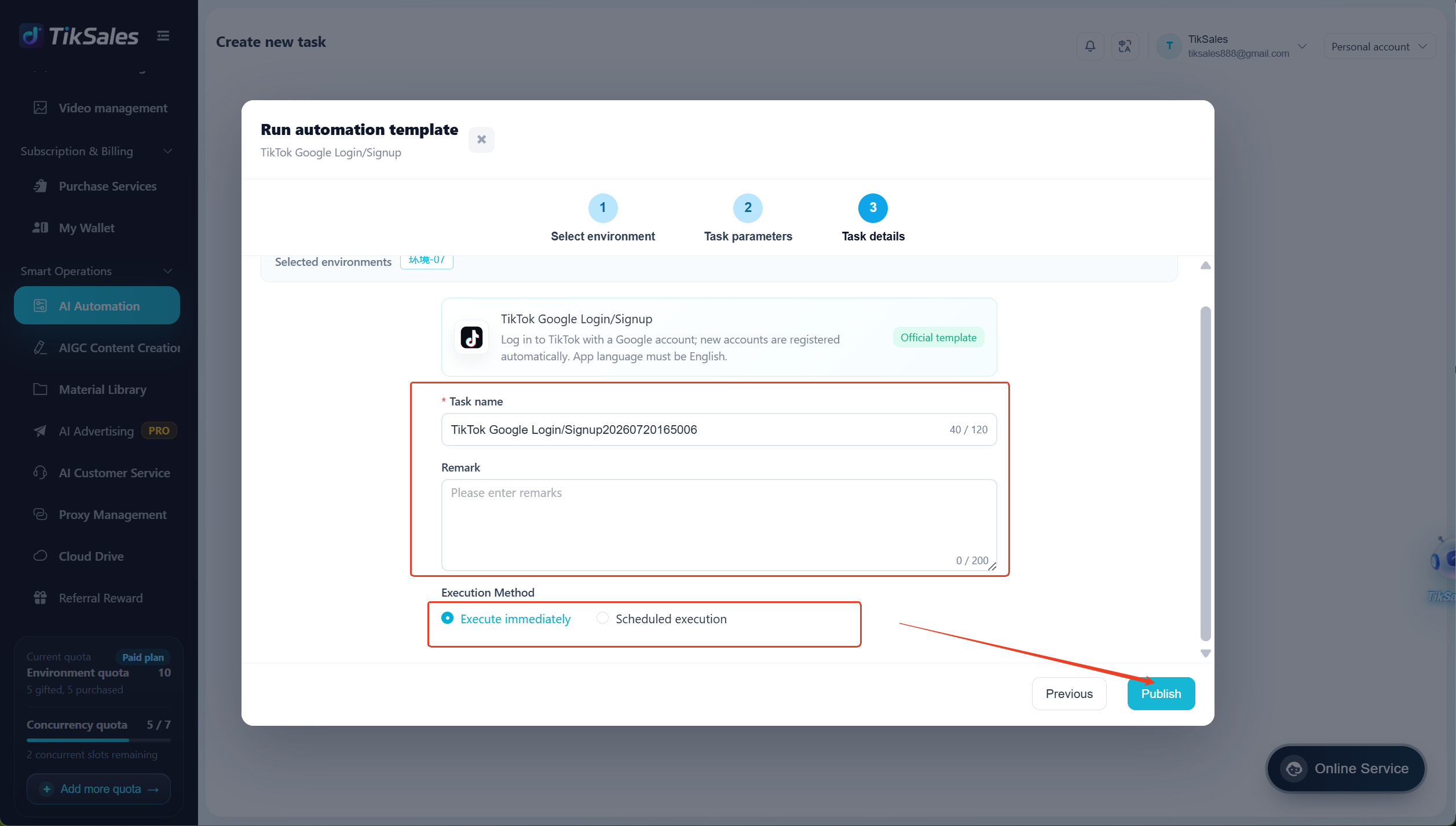Expand the TikSales user profile menu

1234,46
